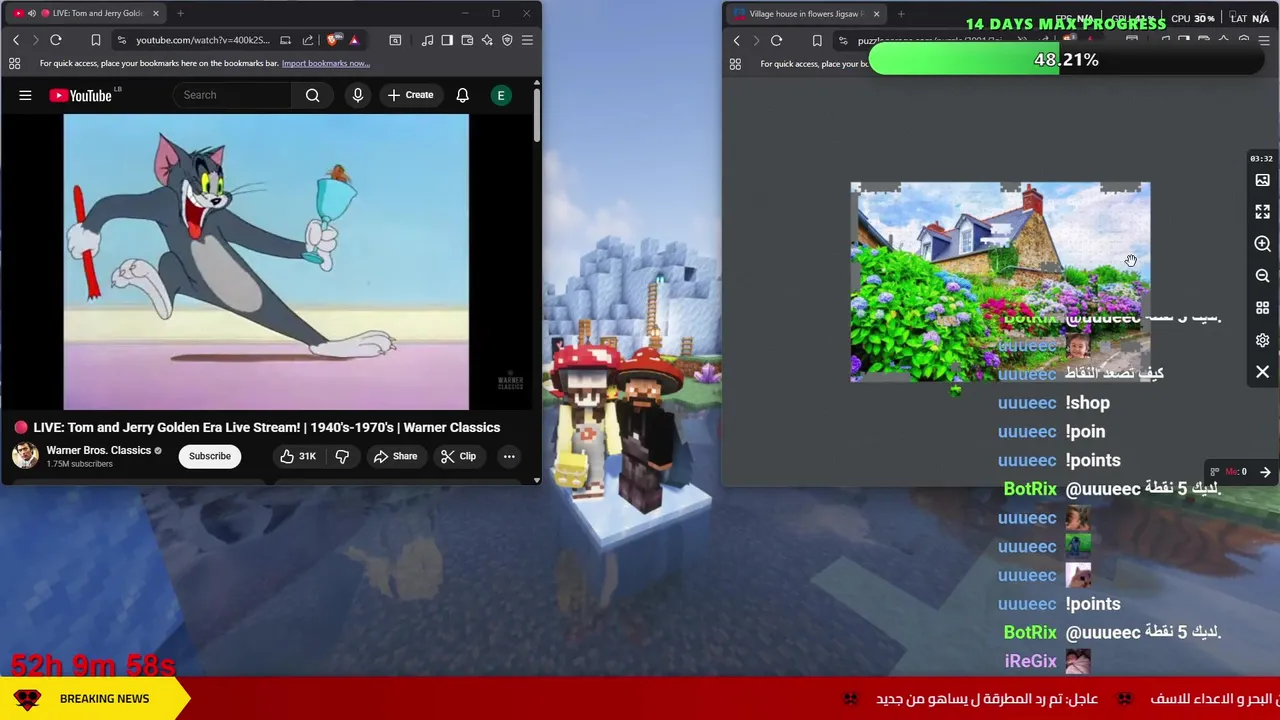
Task: Click the share icon in YouTube address bar
Action: click(x=308, y=40)
